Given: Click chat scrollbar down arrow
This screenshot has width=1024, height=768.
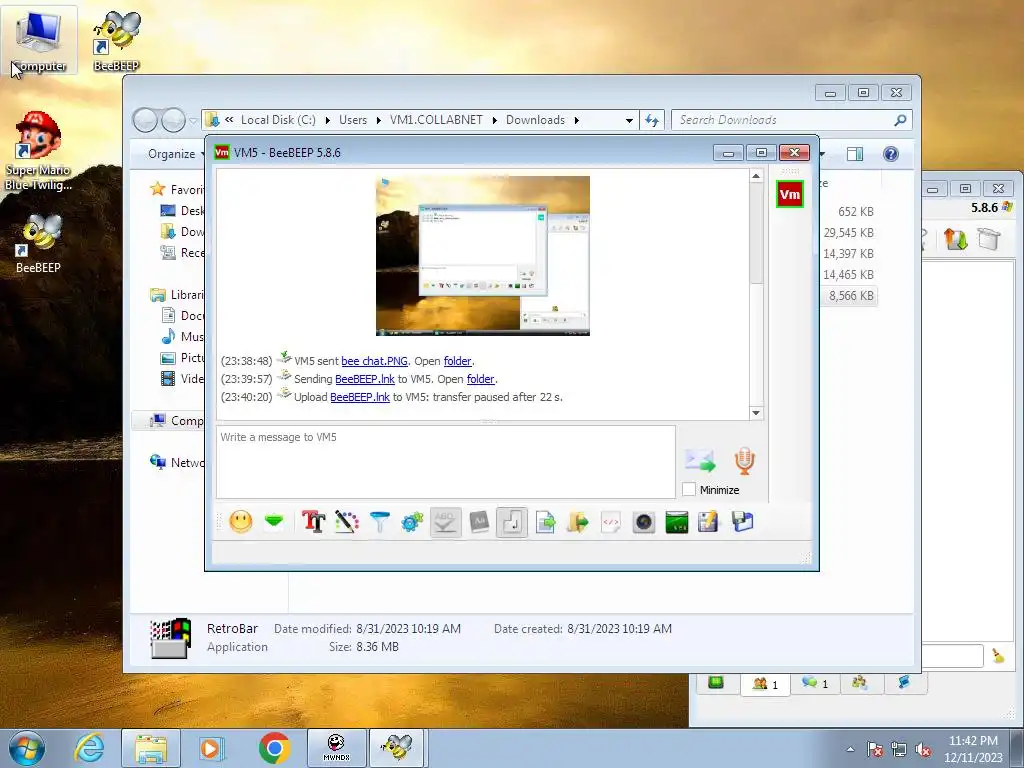Looking at the screenshot, I should pos(756,413).
